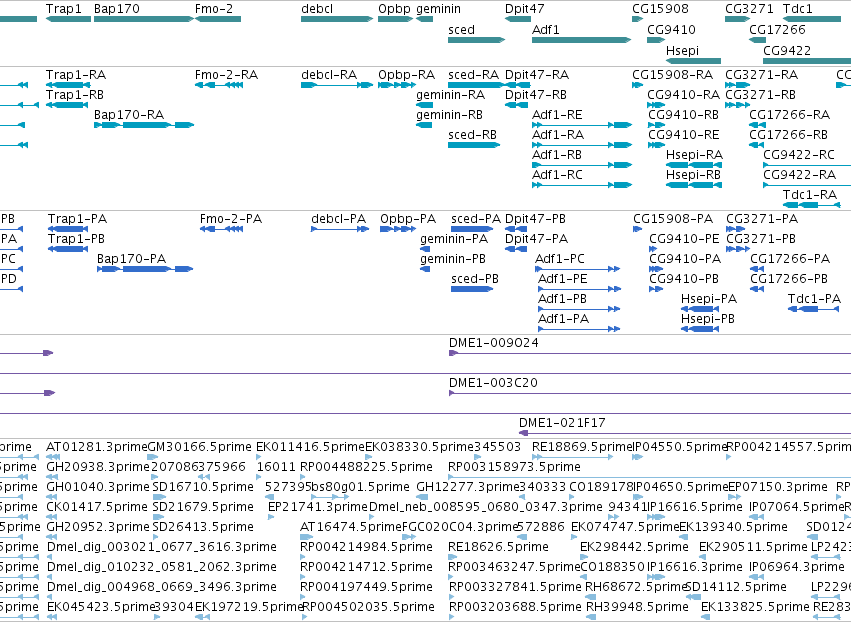This screenshot has height=622, width=851.
Task: Select transcript Adf1-RC
Action: pyautogui.click(x=557, y=175)
